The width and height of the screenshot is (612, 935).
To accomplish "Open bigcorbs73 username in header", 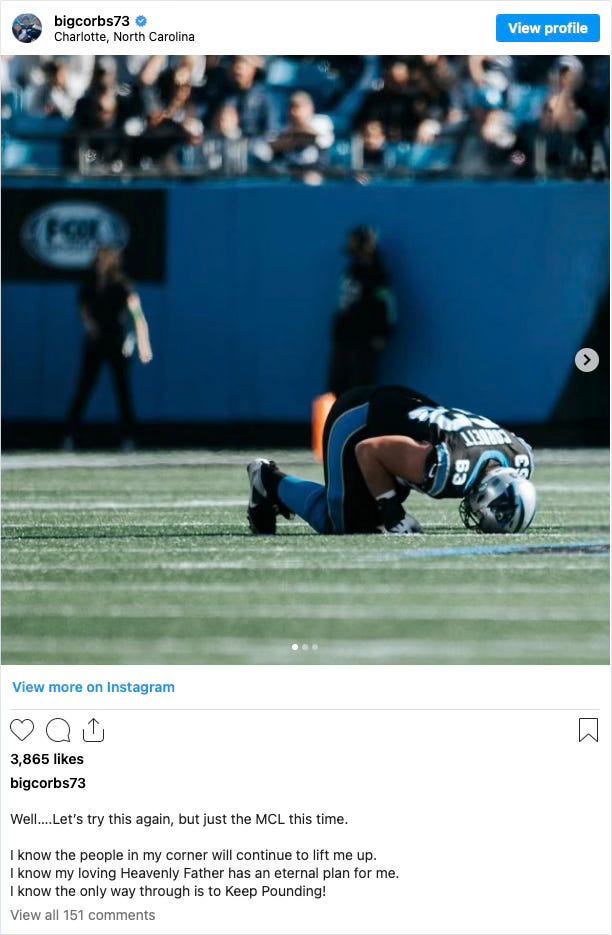I will tap(91, 21).
